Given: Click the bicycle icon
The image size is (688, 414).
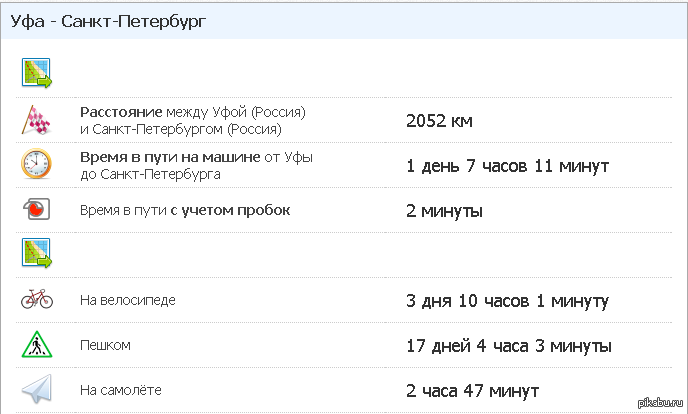Looking at the screenshot, I should 36,299.
